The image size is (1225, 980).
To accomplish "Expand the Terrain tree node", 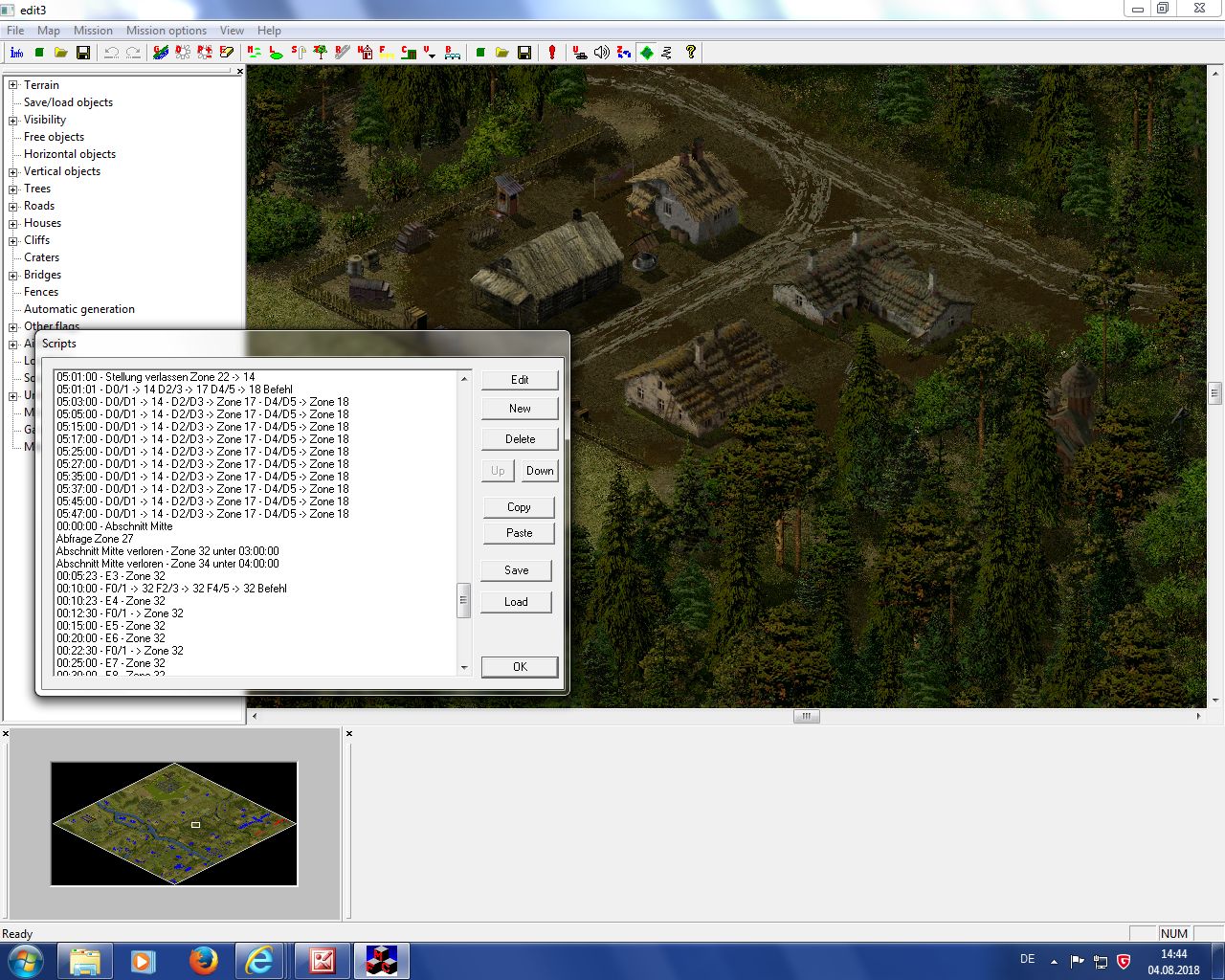I will pyautogui.click(x=13, y=85).
